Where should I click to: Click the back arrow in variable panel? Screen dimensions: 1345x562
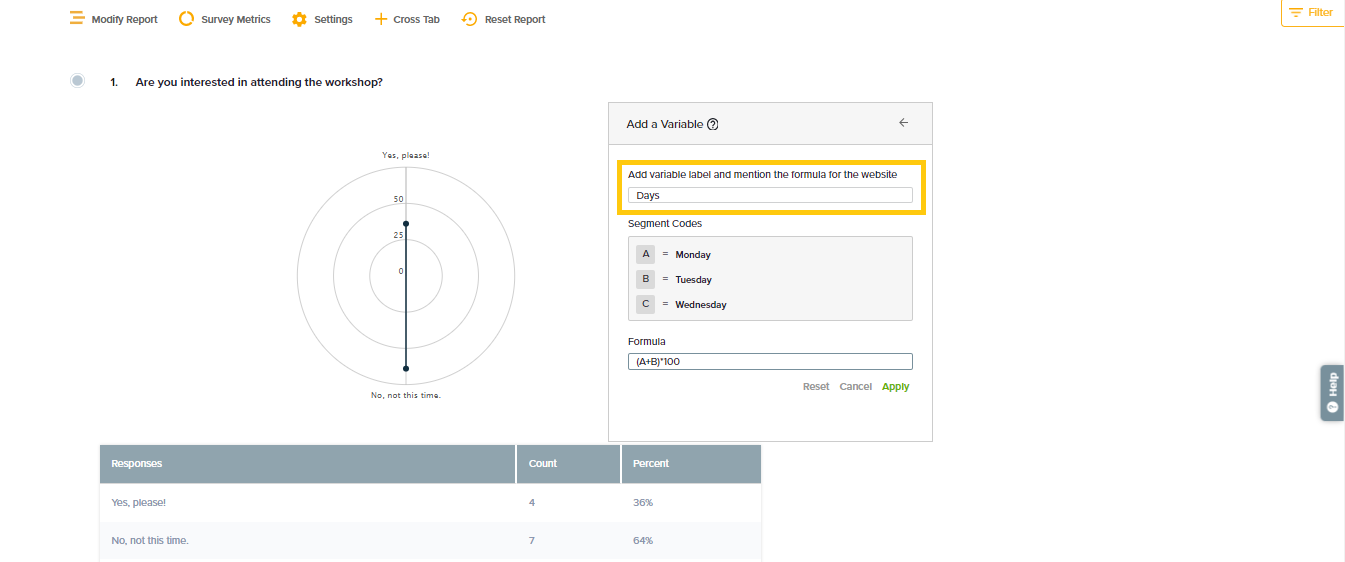(x=903, y=123)
